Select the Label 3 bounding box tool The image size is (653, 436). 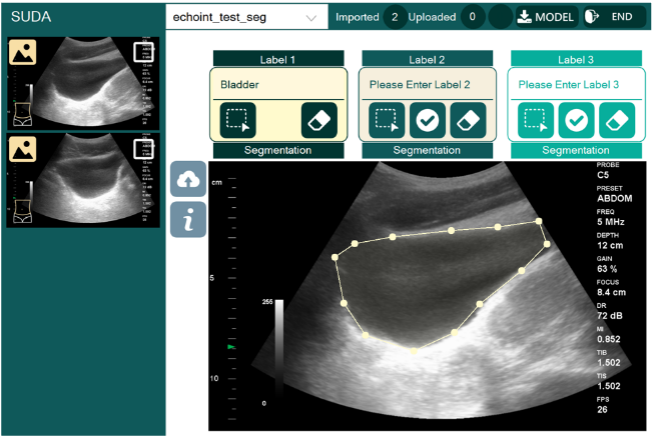point(536,120)
